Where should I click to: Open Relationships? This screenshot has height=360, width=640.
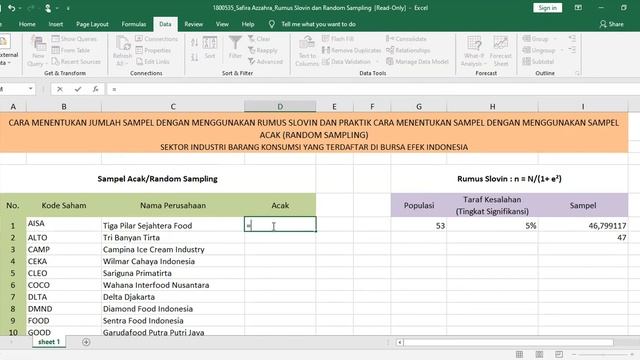coord(408,50)
